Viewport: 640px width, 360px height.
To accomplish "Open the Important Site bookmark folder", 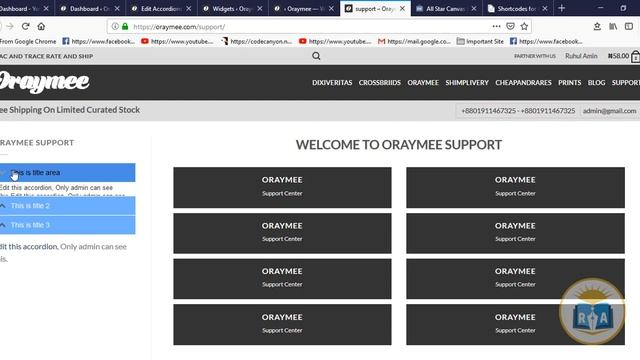I will coord(480,41).
